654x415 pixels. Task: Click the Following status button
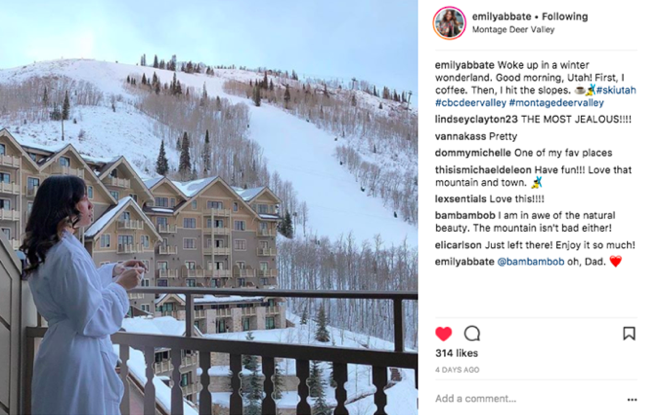pyautogui.click(x=565, y=17)
